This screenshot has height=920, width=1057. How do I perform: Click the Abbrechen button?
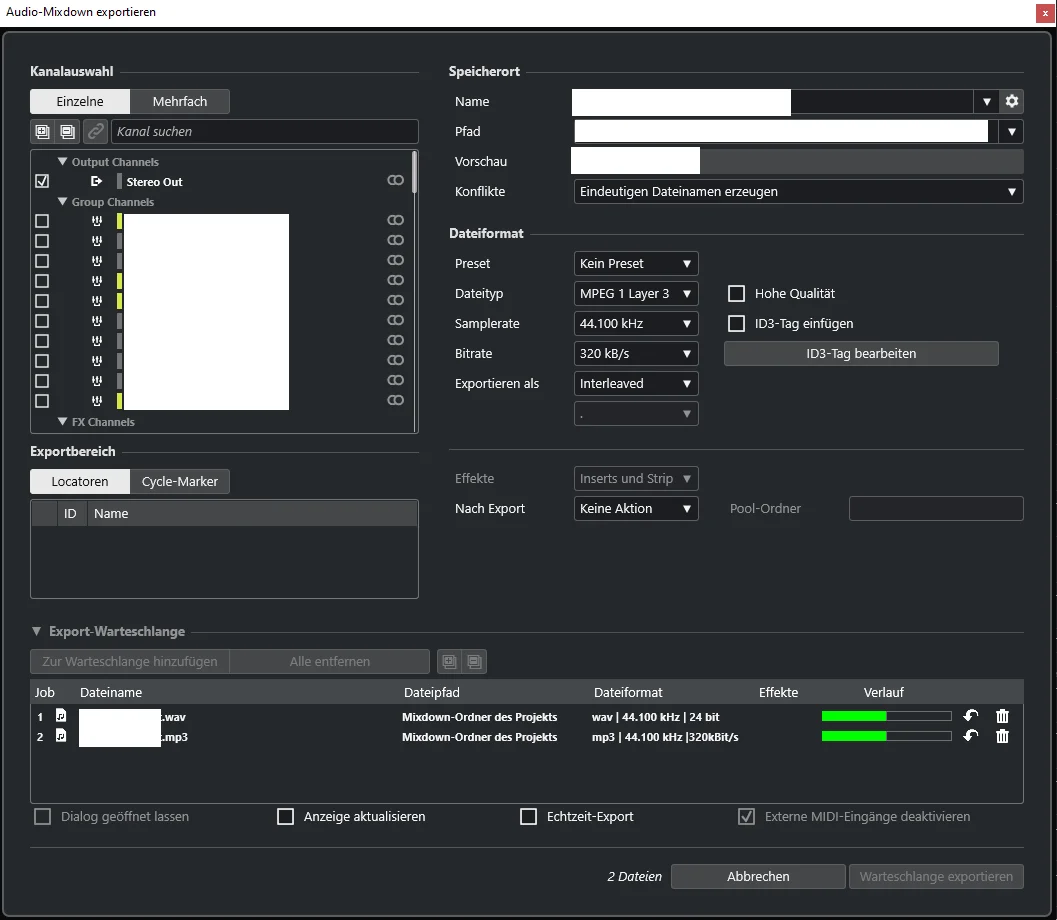click(758, 876)
